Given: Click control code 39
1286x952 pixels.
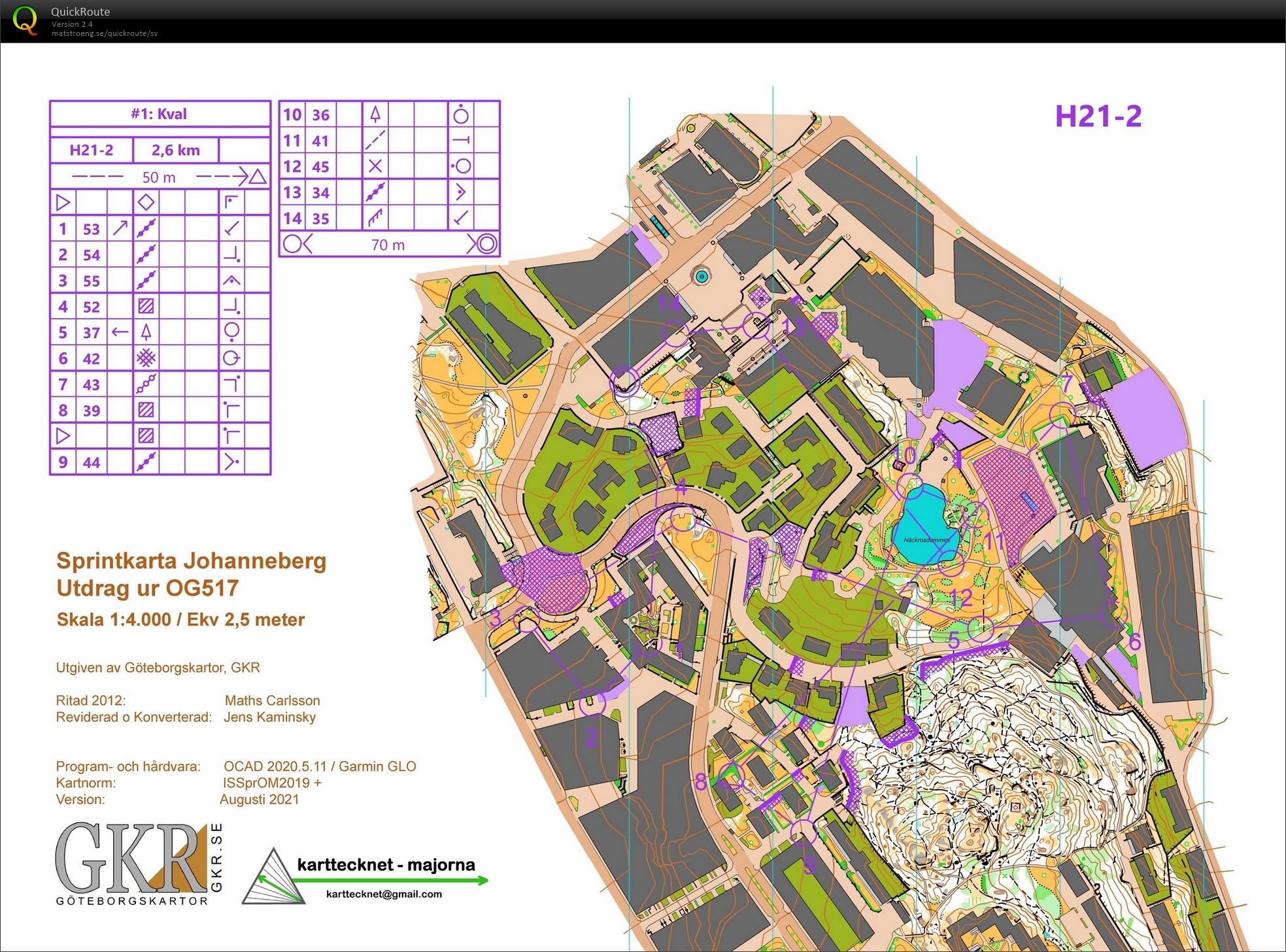Looking at the screenshot, I should point(92,411).
